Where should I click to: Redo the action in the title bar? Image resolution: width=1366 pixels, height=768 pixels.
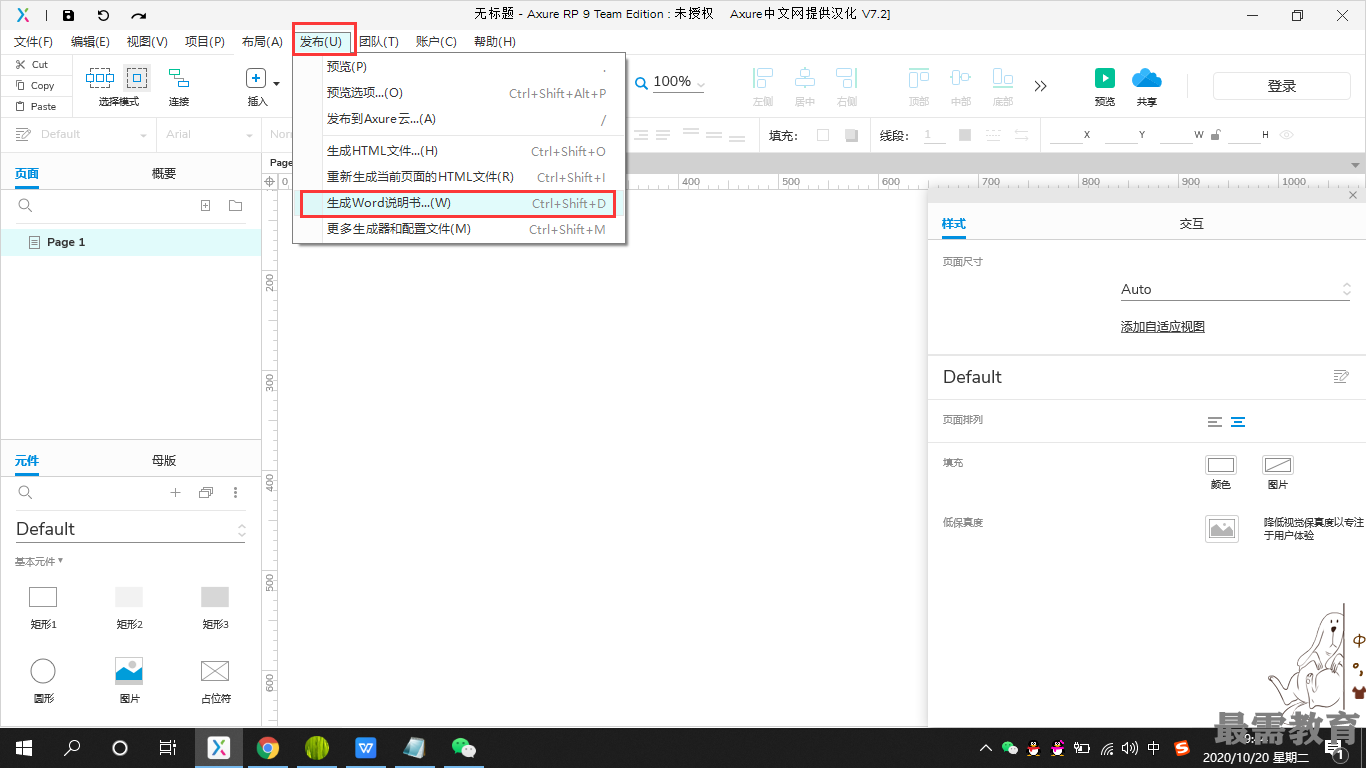coord(139,15)
